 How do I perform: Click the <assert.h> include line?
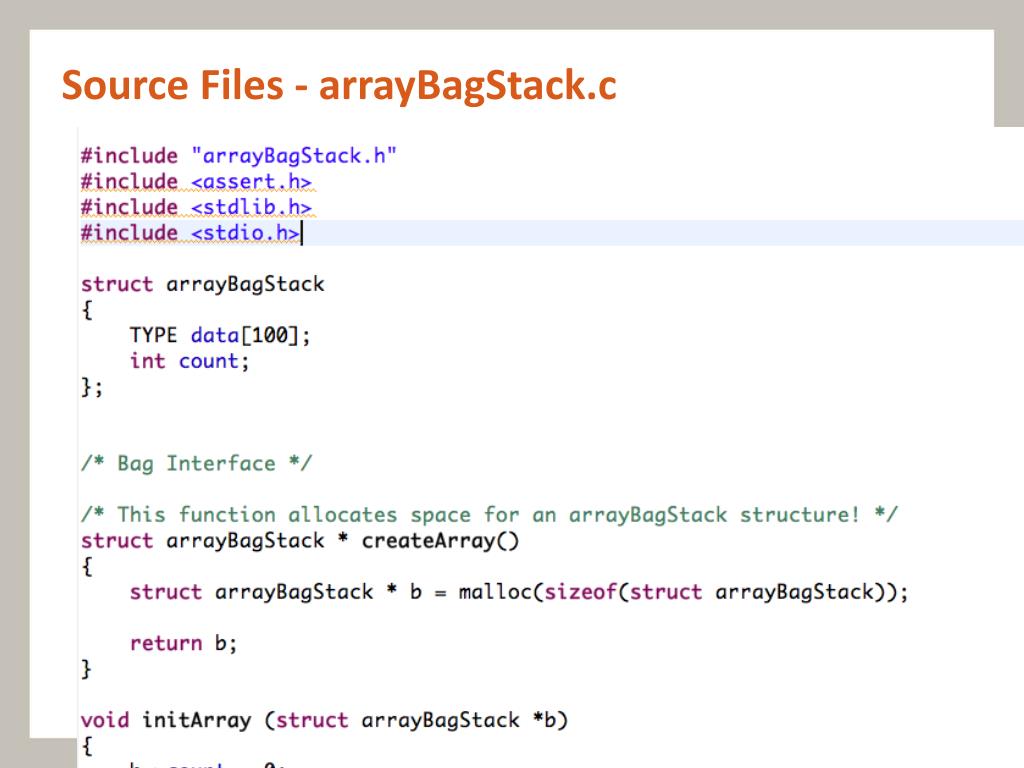(196, 182)
